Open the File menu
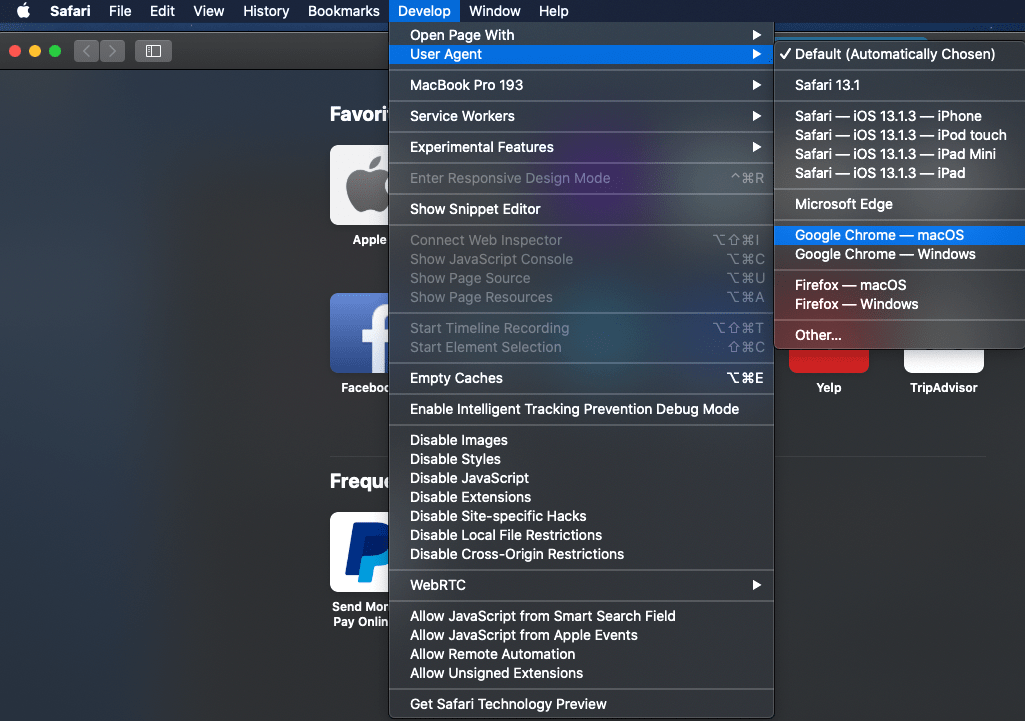 [x=120, y=11]
